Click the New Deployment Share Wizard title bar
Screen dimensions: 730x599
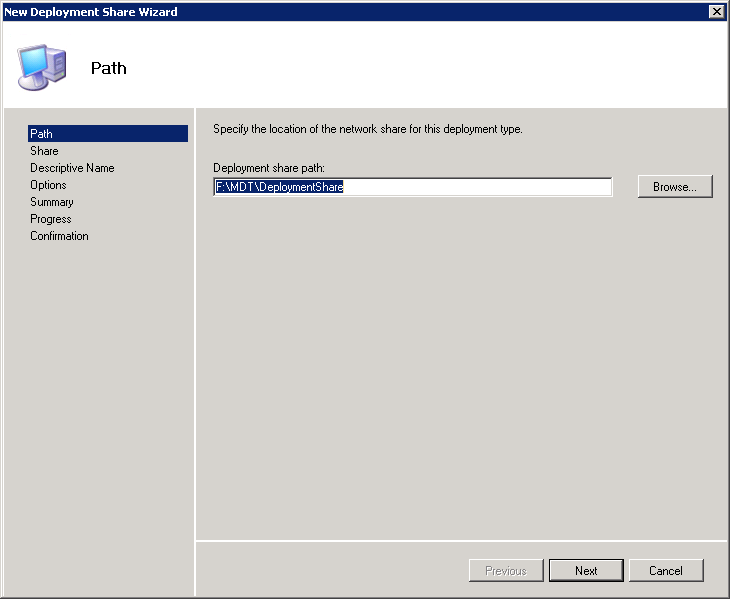pyautogui.click(x=300, y=11)
